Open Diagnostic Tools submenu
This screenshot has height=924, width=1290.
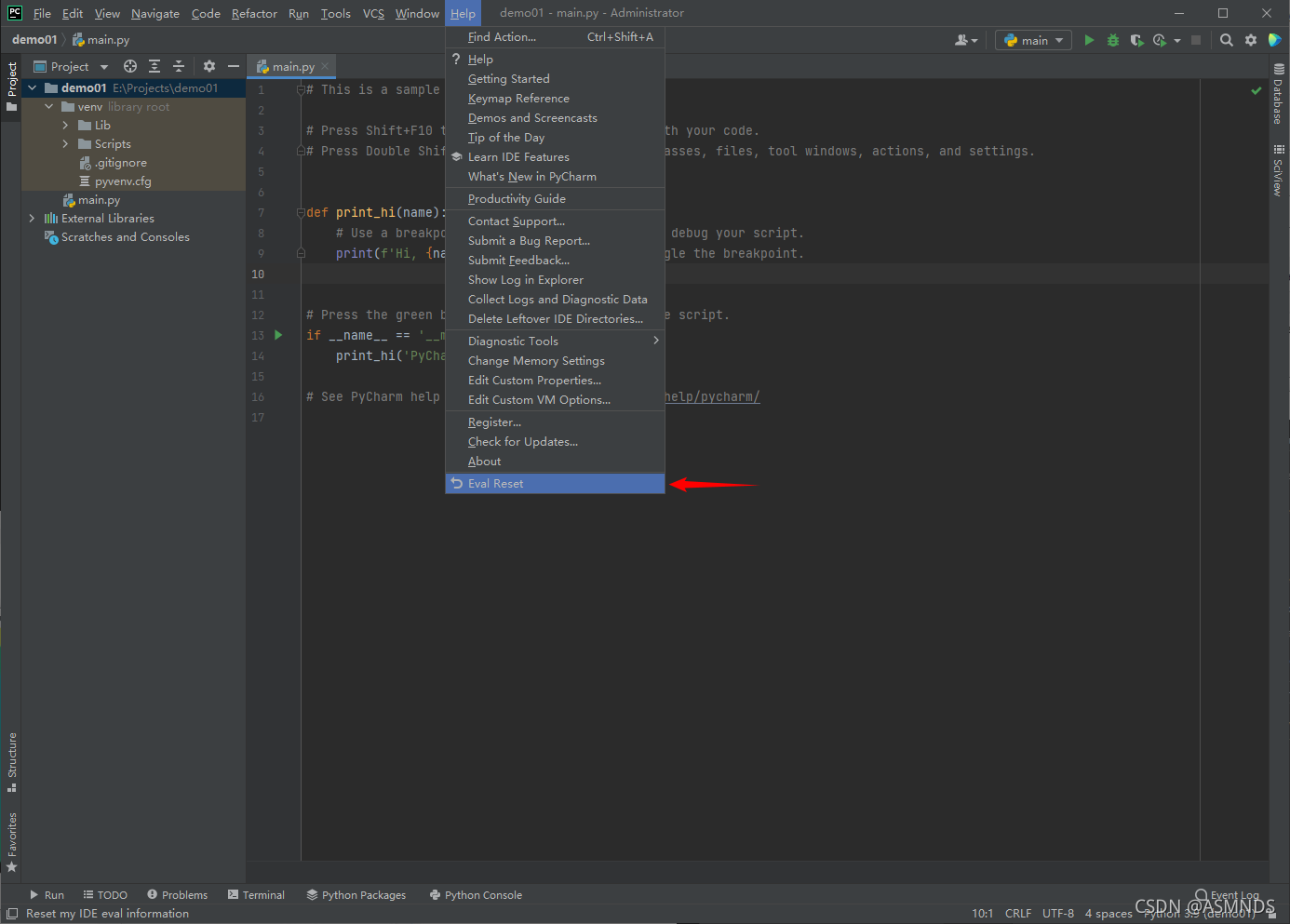pyautogui.click(x=555, y=341)
